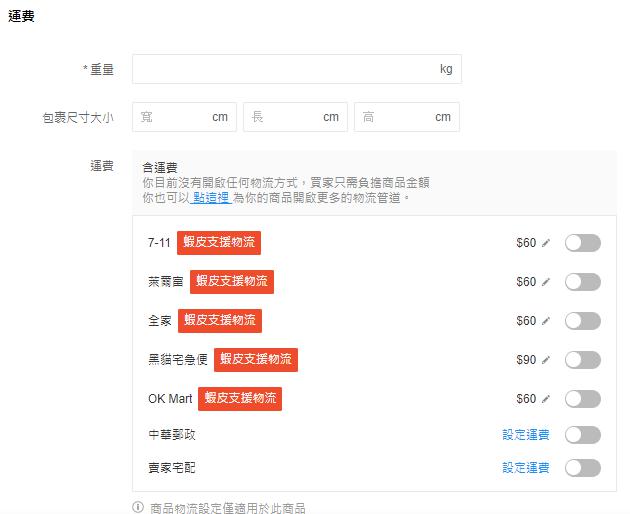Enable the 賣家宅配 toggle
Screen dimensions: 630x514
click(583, 468)
